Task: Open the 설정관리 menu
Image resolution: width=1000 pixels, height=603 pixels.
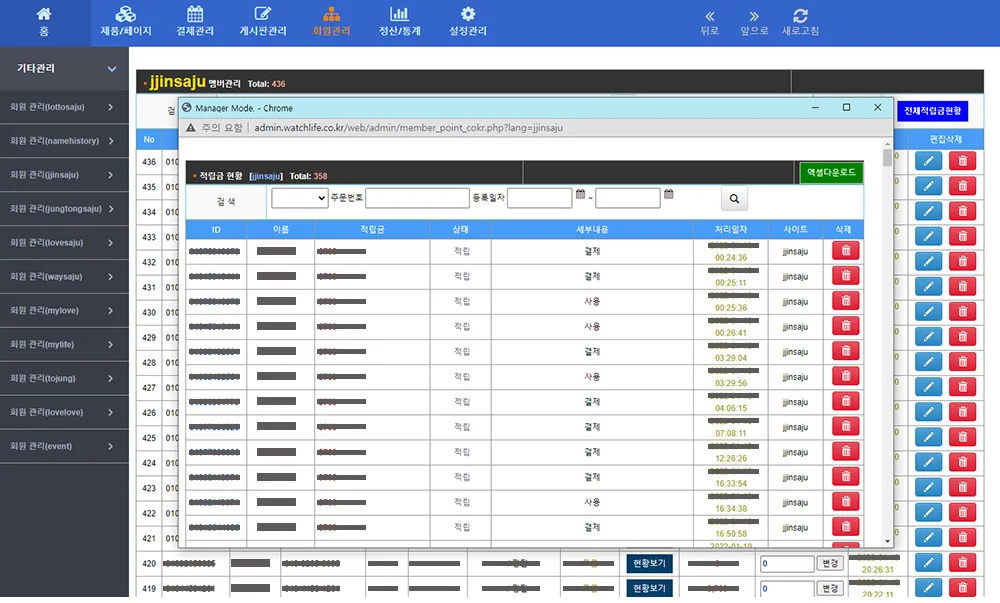Action: (467, 22)
